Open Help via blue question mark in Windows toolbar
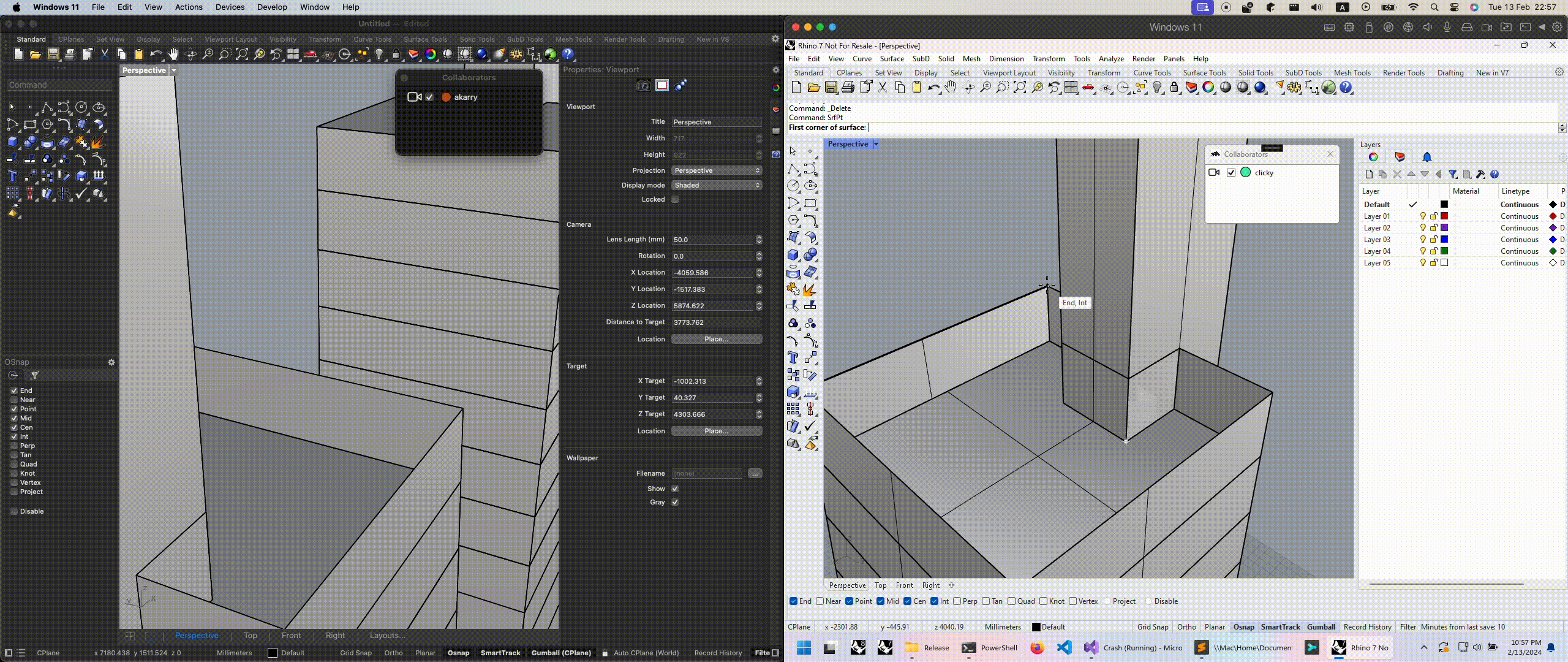 click(1346, 88)
